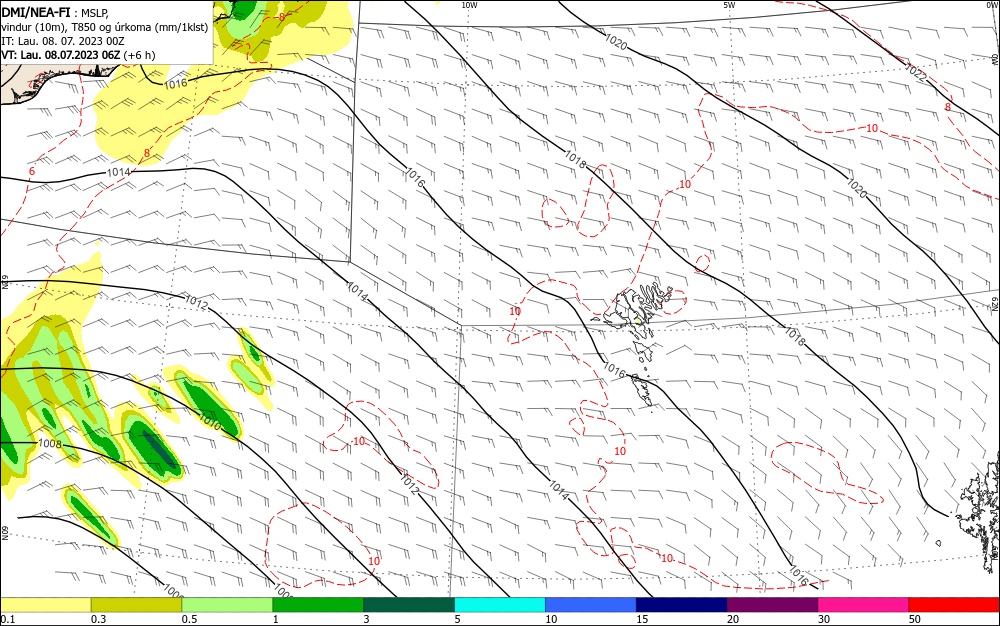Image resolution: width=1000 pixels, height=626 pixels.
Task: Click the '10W' longitude label
Action: tap(469, 5)
